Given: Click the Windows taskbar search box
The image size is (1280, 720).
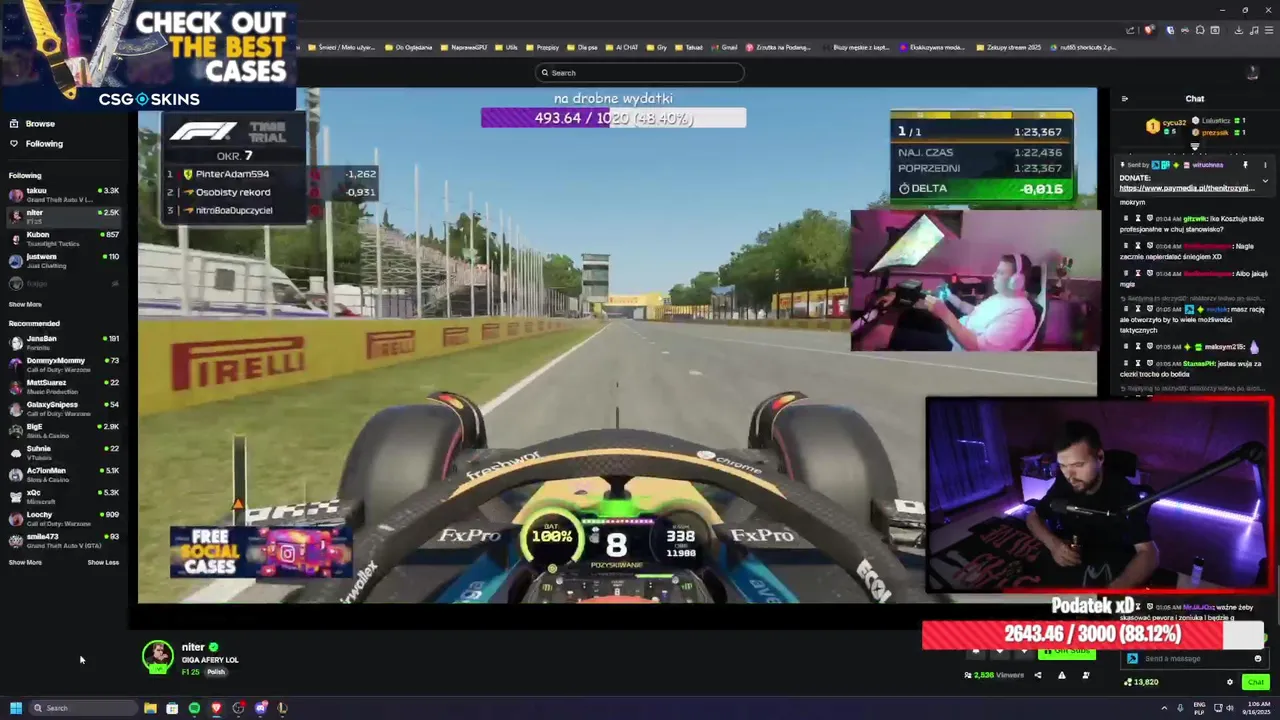Looking at the screenshot, I should click(x=84, y=708).
